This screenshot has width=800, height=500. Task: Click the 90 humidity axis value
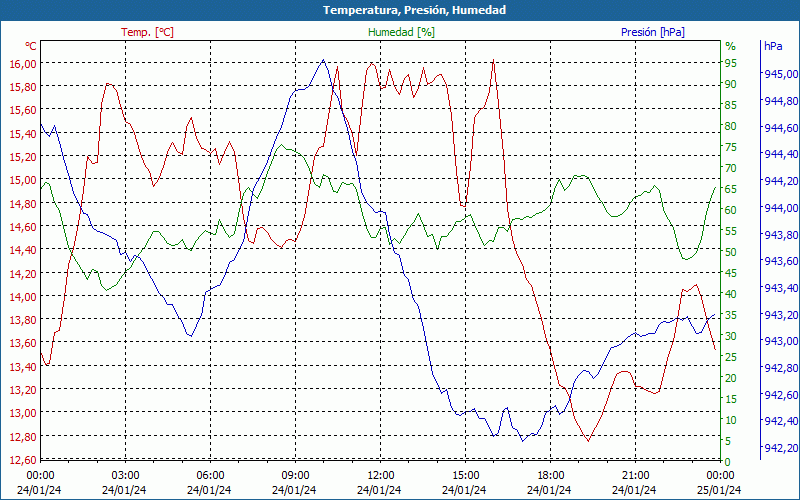click(x=731, y=84)
